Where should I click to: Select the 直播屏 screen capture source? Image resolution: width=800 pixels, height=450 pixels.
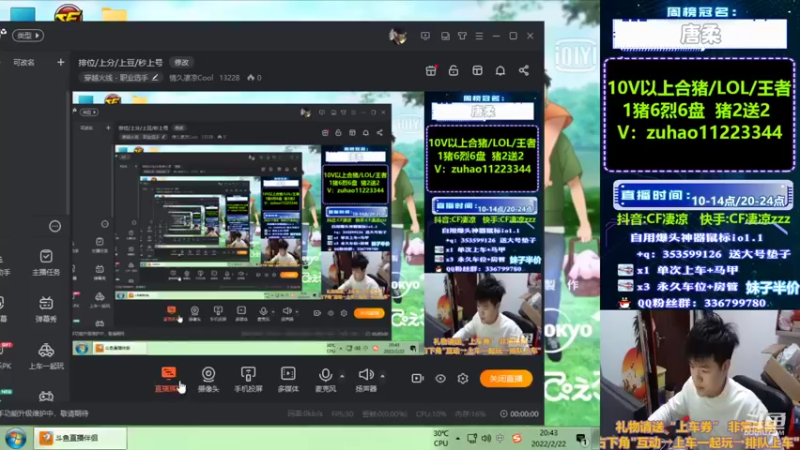coord(168,379)
